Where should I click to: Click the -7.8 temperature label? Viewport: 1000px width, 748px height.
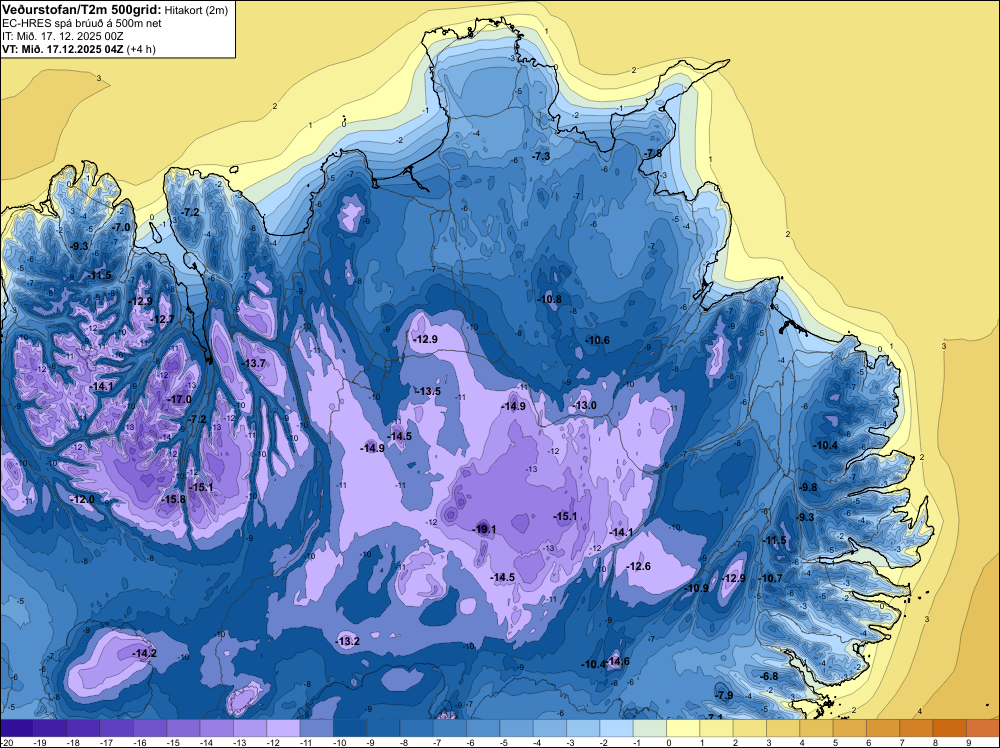point(654,153)
